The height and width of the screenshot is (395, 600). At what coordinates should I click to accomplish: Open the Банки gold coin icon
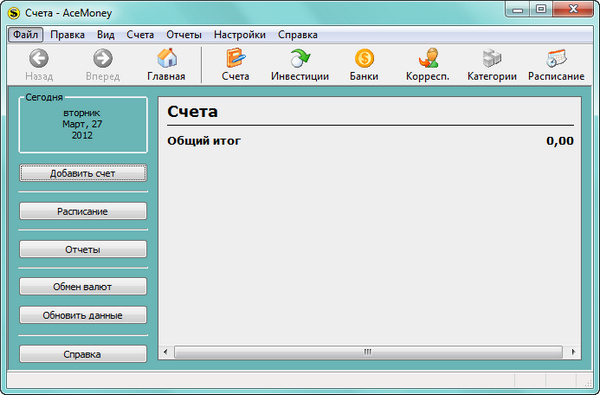click(364, 58)
